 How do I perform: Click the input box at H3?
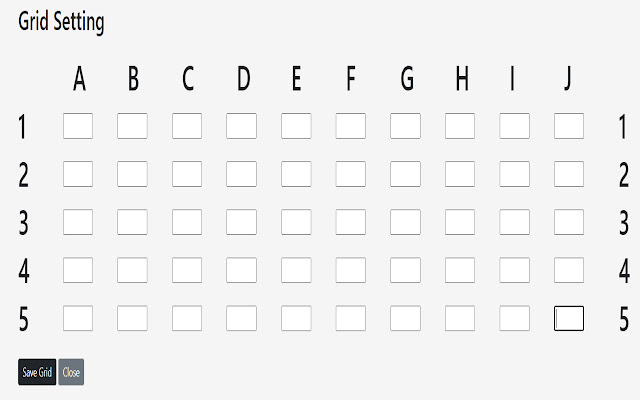point(460,222)
